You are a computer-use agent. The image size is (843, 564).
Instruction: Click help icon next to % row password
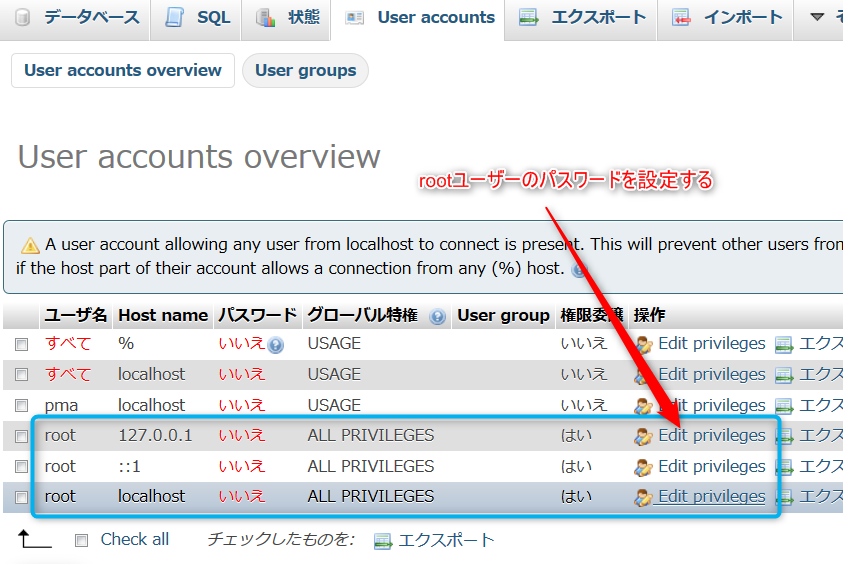(275, 345)
